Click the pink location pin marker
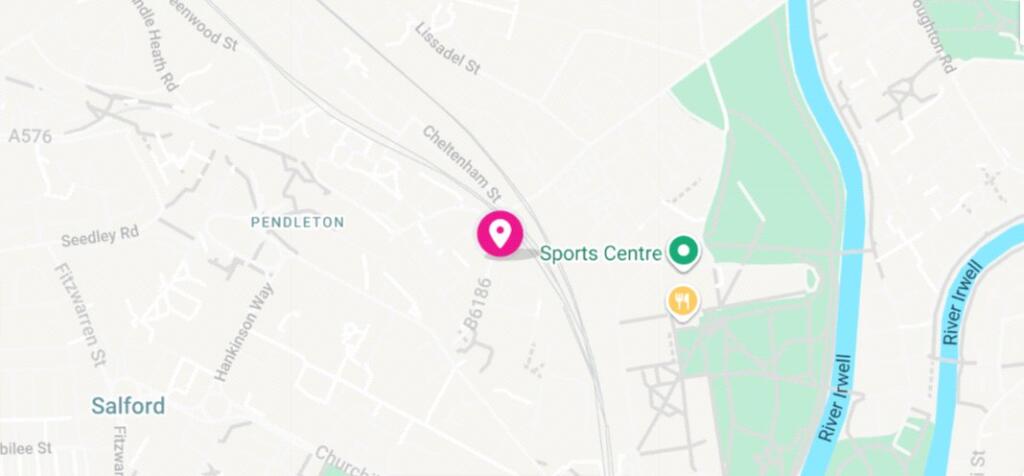This screenshot has height=476, width=1024. tap(500, 234)
